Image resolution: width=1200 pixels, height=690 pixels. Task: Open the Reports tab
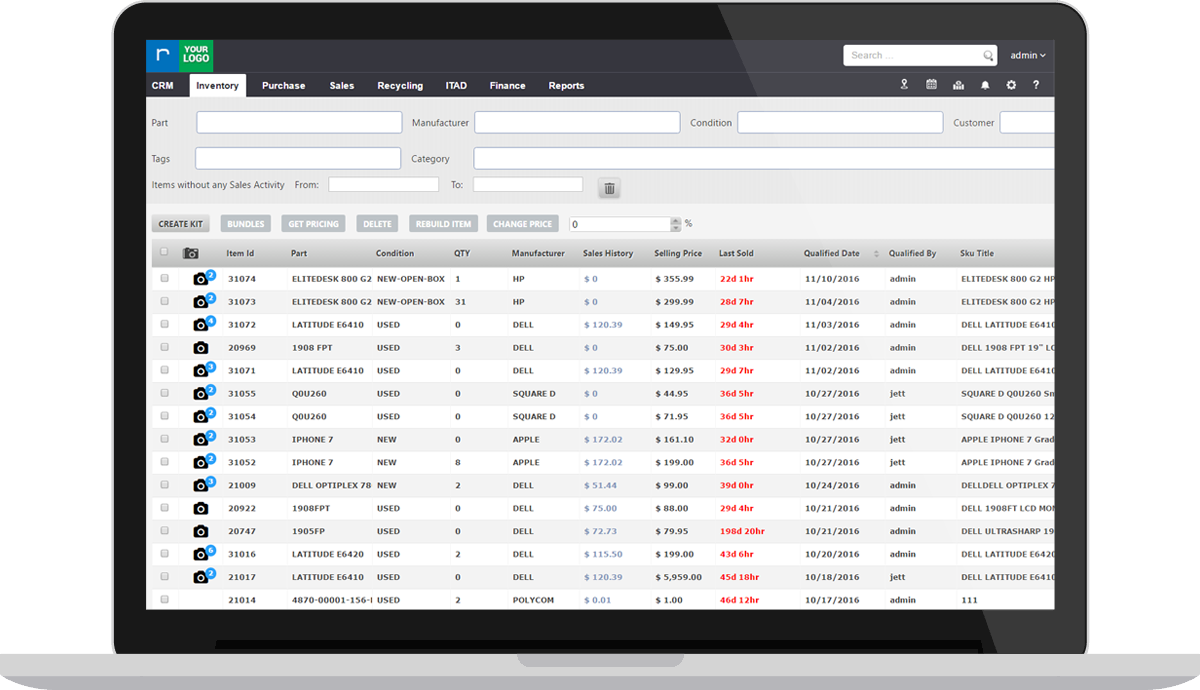pos(566,86)
